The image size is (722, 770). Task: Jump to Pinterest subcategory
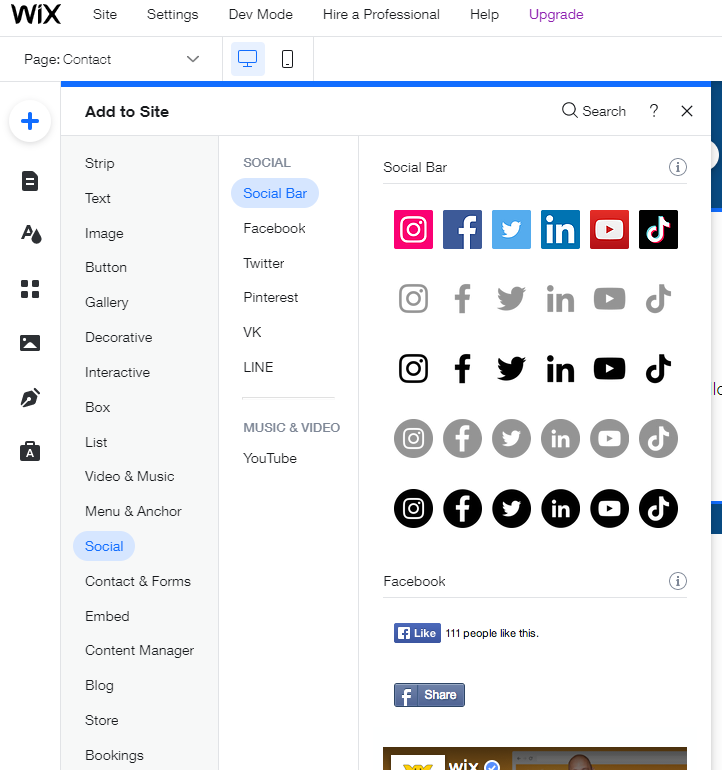tap(271, 297)
